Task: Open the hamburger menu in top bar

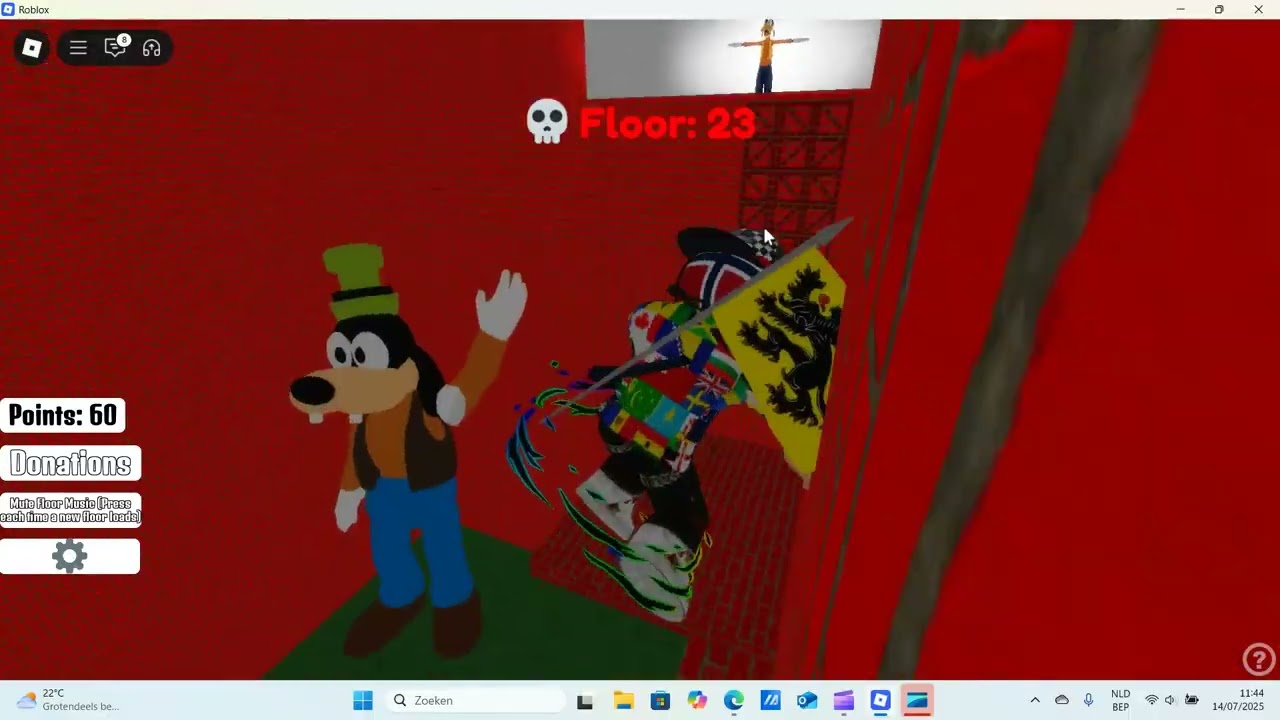Action: pos(78,48)
